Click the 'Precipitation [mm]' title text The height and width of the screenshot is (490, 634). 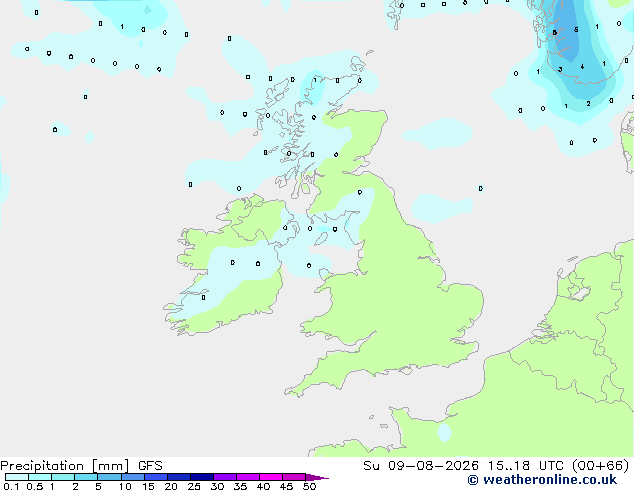pyautogui.click(x=65, y=466)
